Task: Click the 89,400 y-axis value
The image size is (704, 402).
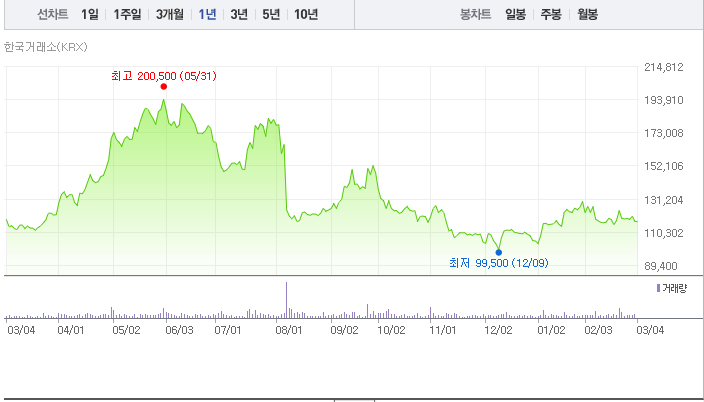Action: pyautogui.click(x=661, y=266)
